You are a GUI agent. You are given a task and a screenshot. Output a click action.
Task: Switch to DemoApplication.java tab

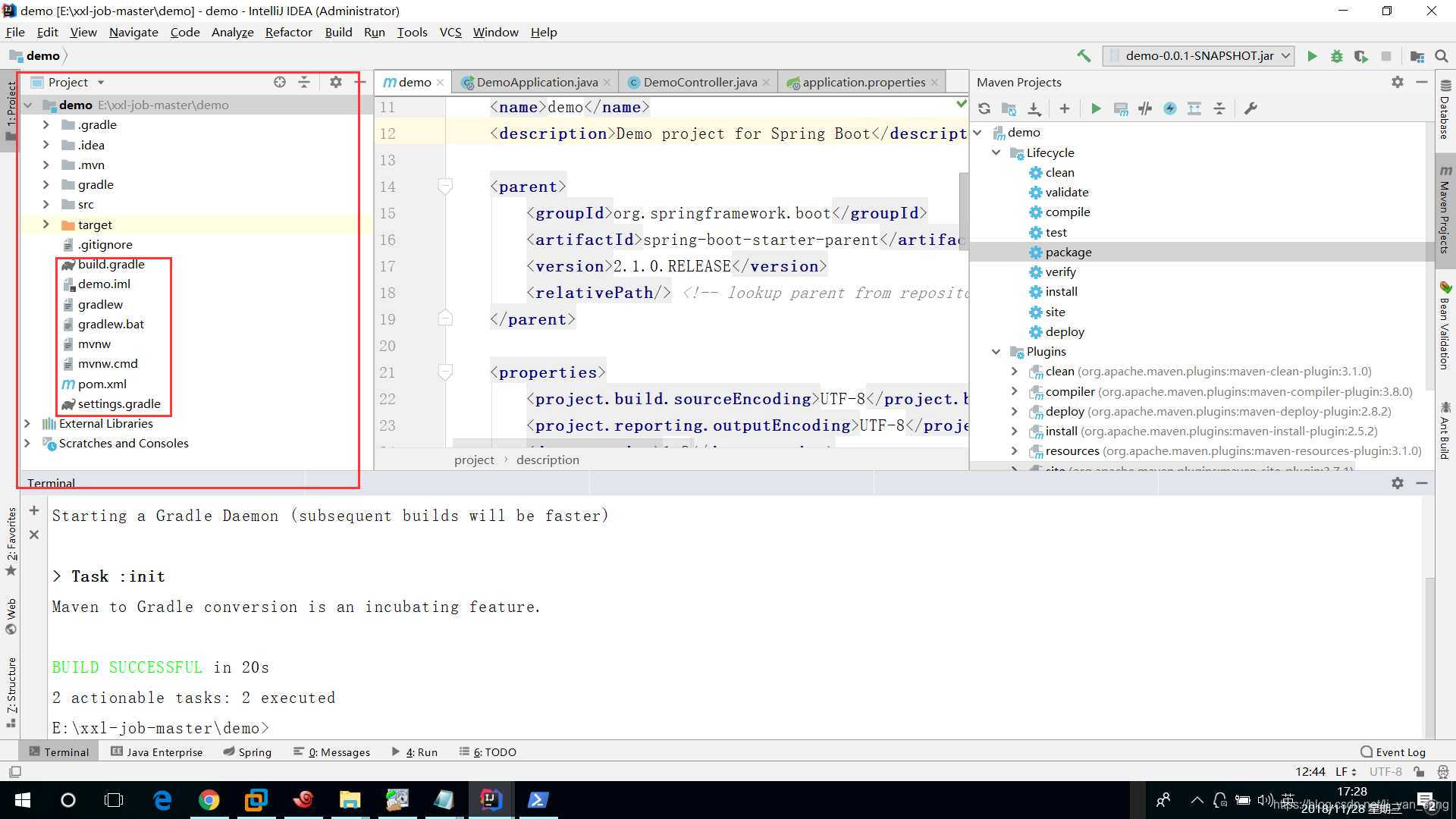[537, 82]
